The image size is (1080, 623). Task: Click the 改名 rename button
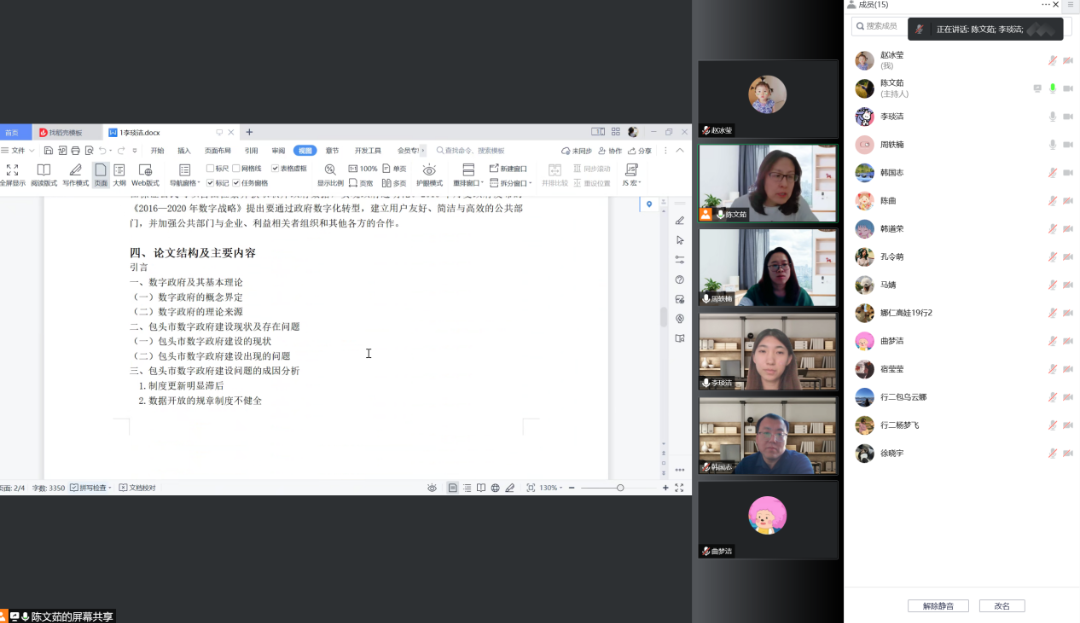(x=995, y=606)
